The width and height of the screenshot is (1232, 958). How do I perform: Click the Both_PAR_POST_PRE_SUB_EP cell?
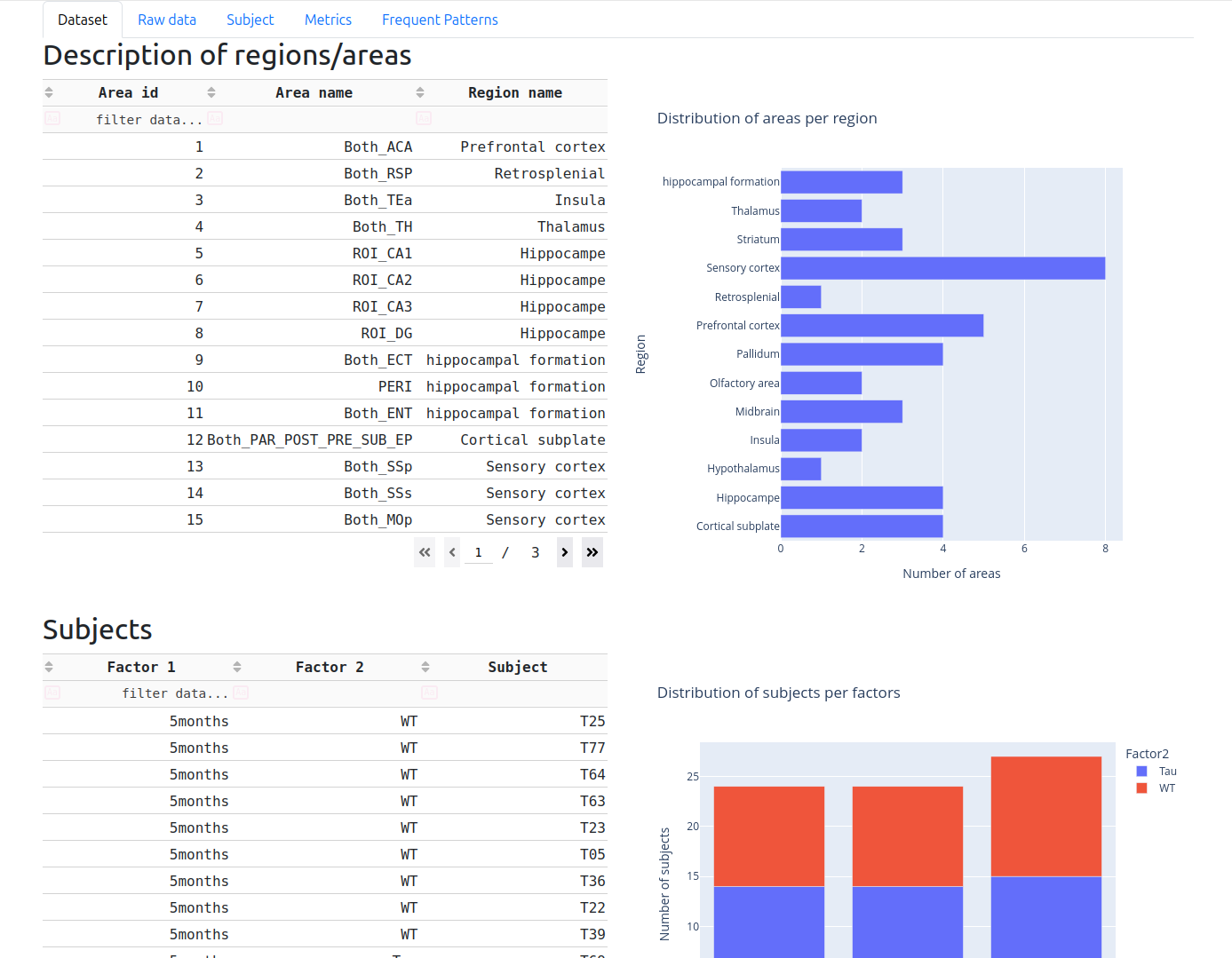(x=310, y=439)
